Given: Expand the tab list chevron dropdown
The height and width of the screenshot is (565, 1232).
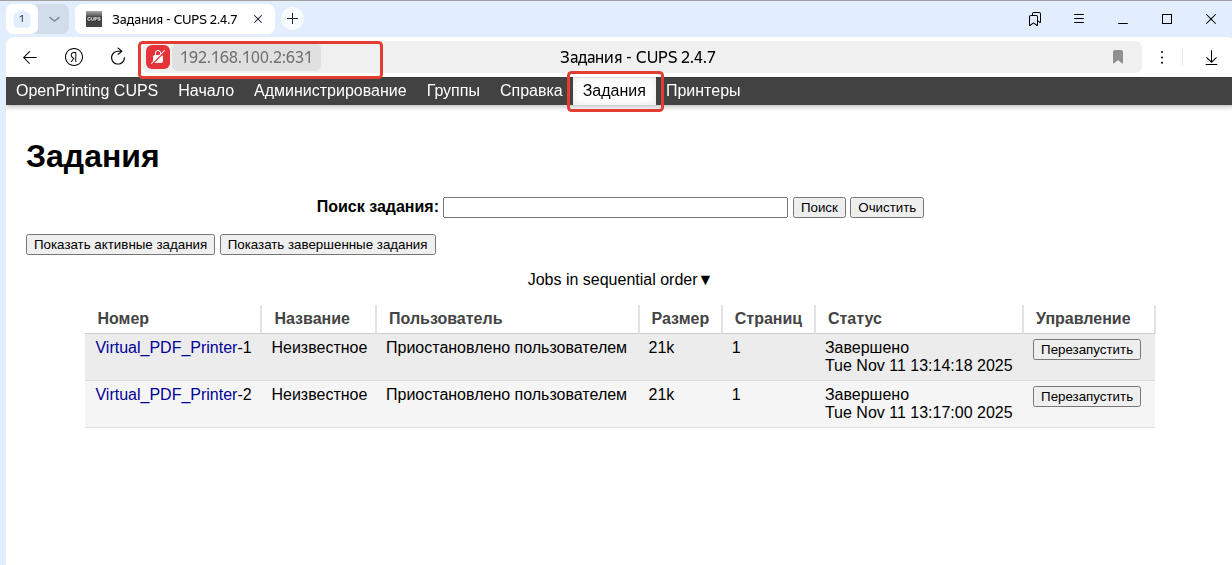Looking at the screenshot, I should pos(54,18).
